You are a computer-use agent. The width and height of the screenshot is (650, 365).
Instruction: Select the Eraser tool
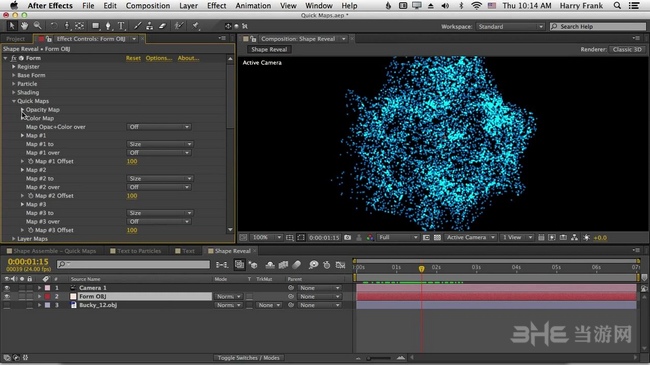tap(162, 26)
